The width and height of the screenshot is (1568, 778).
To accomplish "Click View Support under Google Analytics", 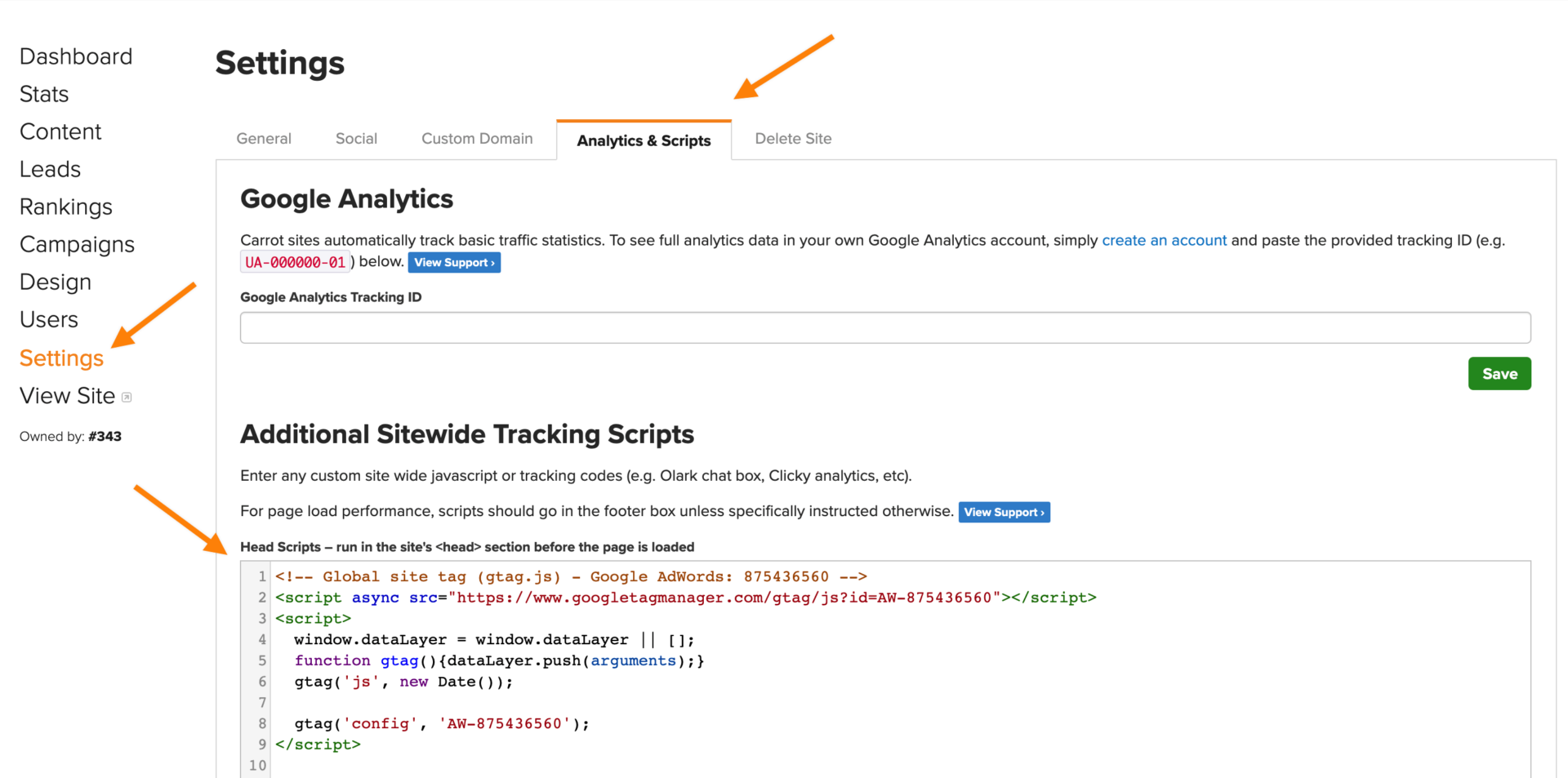I will (454, 262).
